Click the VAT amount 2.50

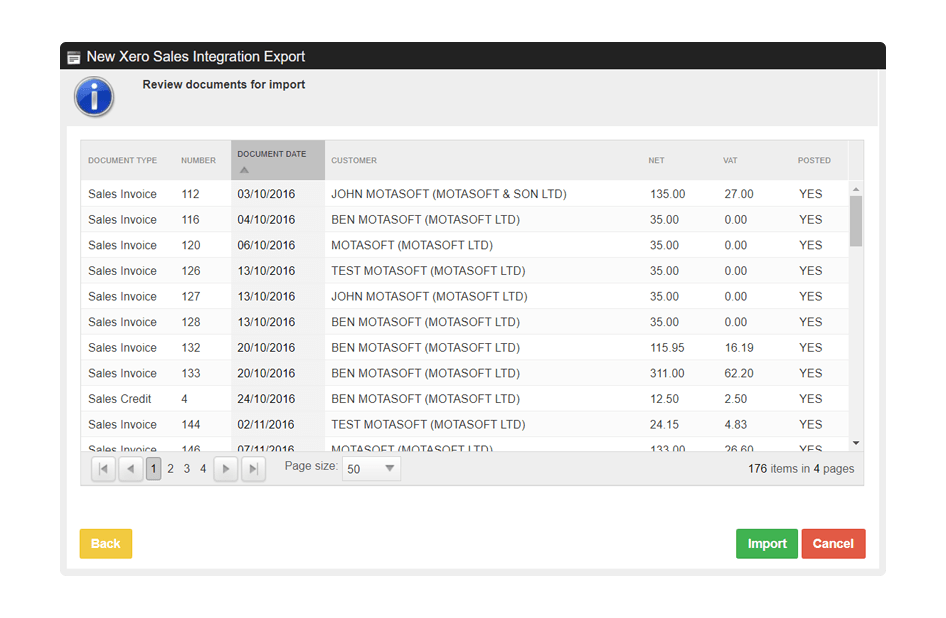click(736, 399)
